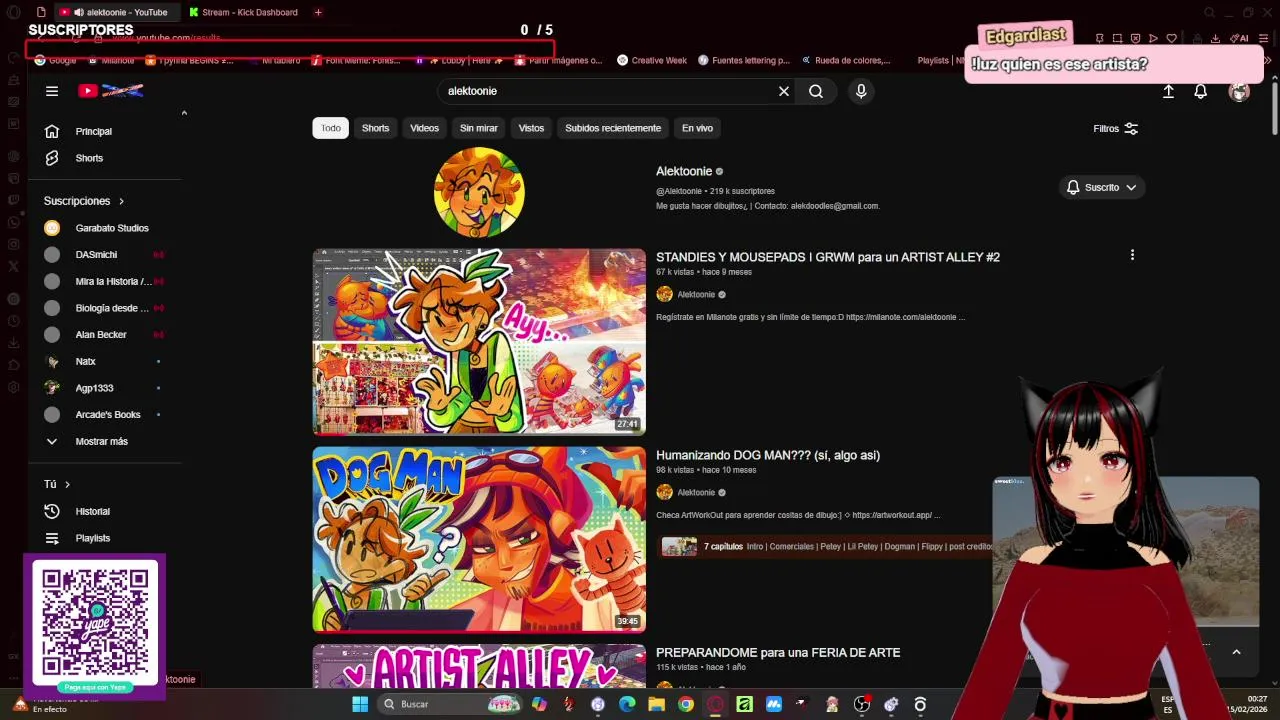
Task: Open the Alektoonie channel name link
Action: click(x=684, y=171)
